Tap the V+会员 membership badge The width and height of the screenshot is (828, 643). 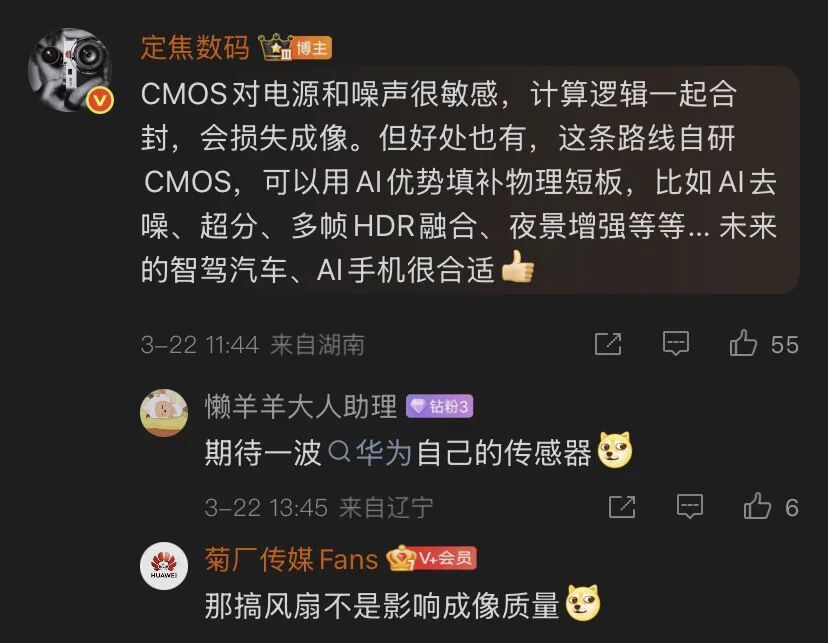click(432, 558)
